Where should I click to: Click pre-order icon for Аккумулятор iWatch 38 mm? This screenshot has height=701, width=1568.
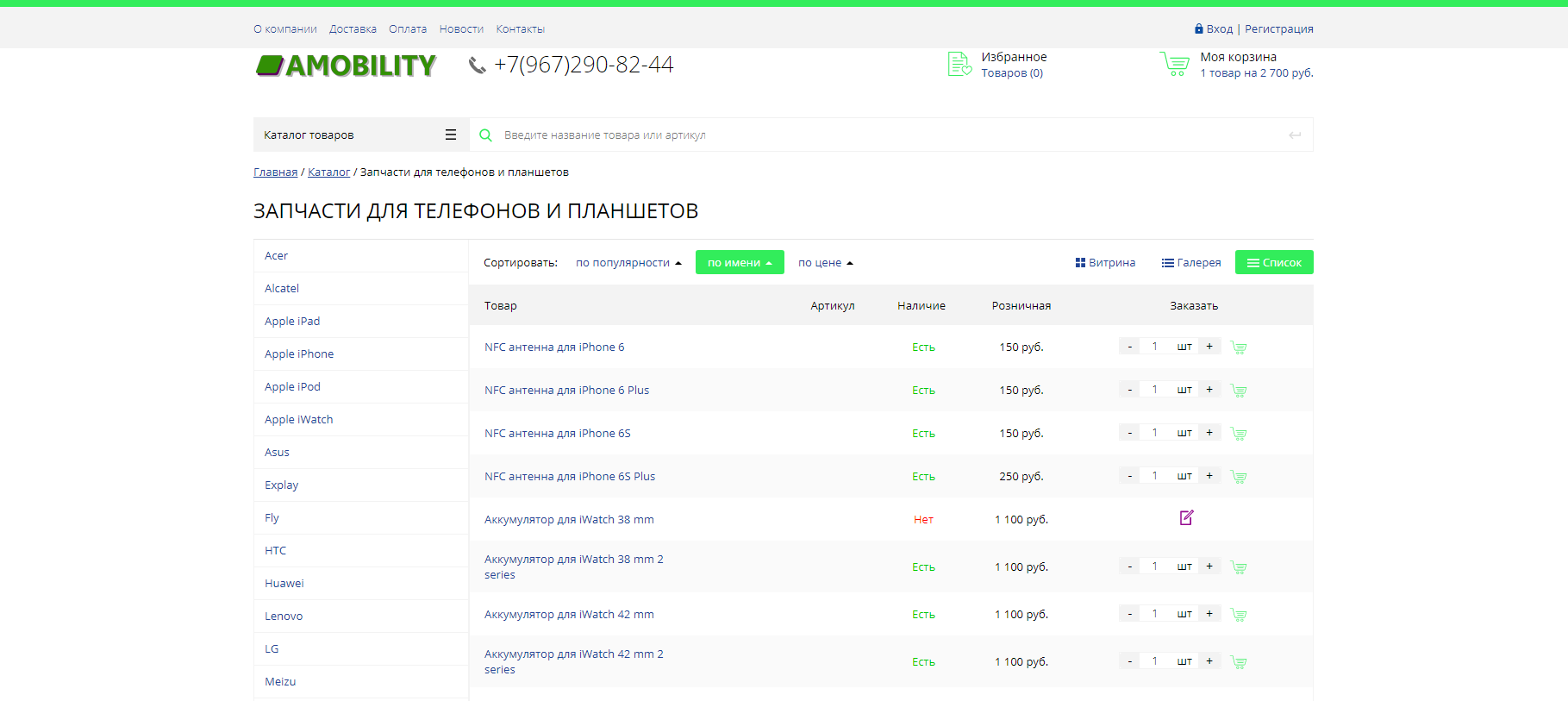[x=1187, y=517]
